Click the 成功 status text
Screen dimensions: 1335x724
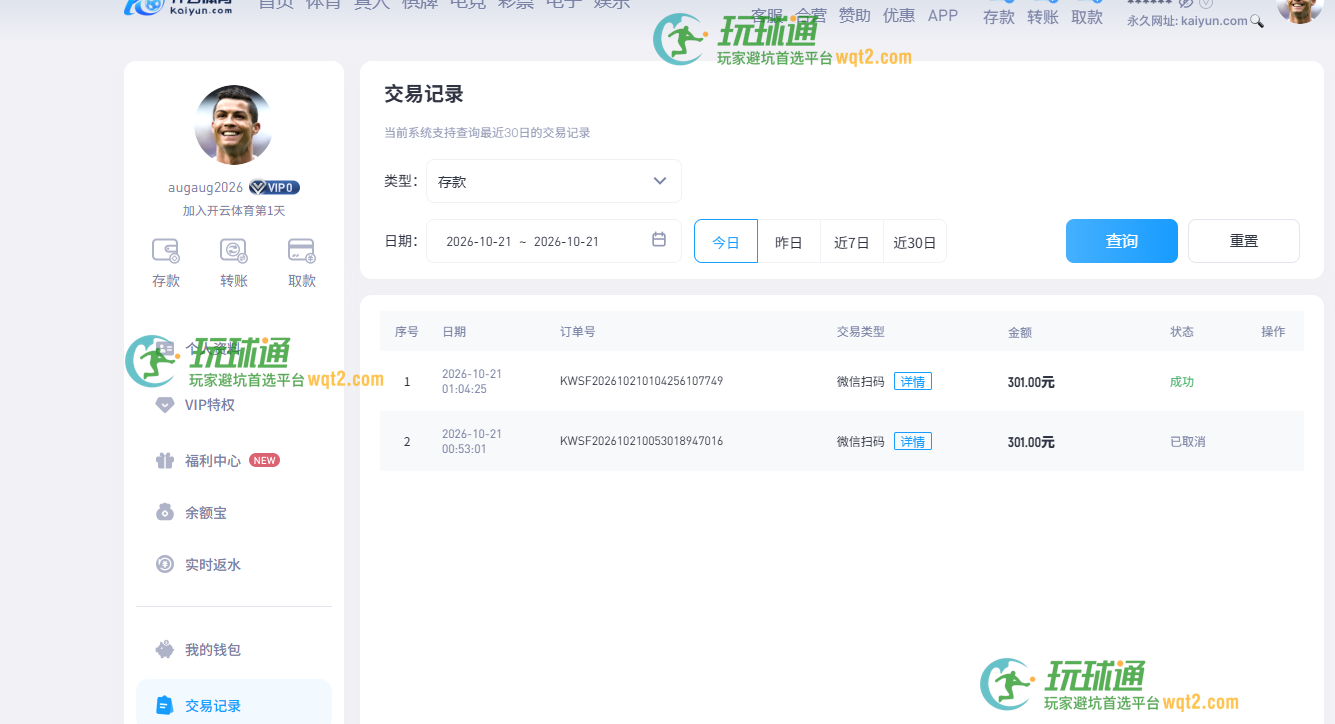[x=1182, y=381]
